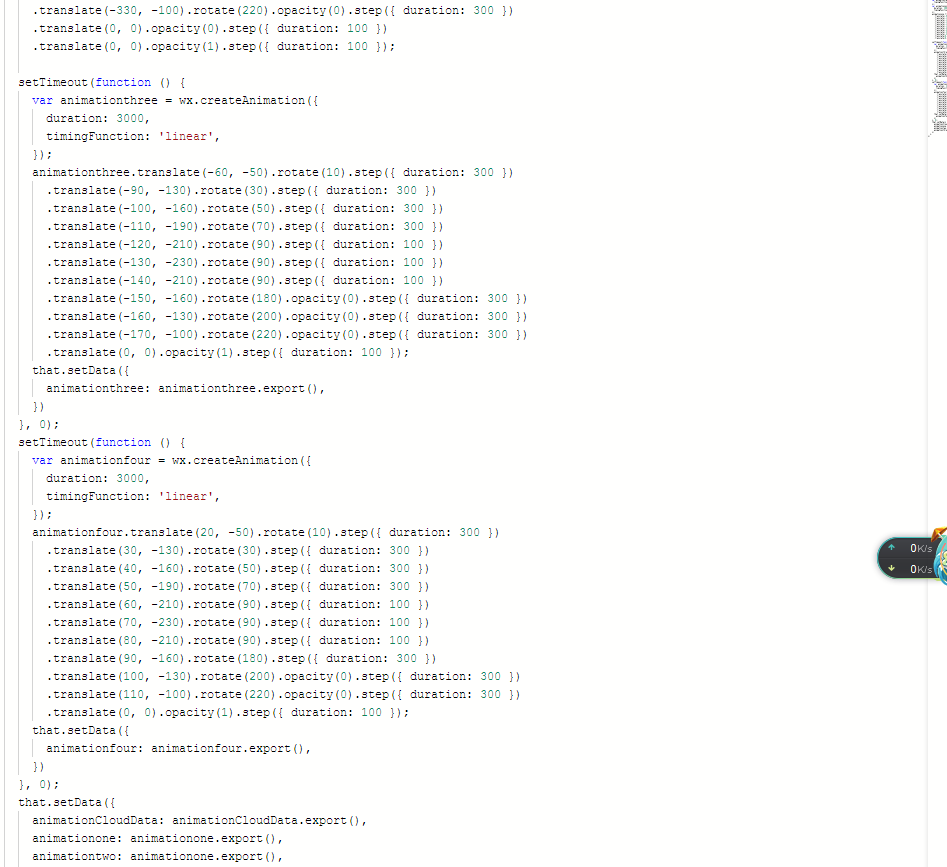Click the download speed arrow in network widget

point(891,568)
